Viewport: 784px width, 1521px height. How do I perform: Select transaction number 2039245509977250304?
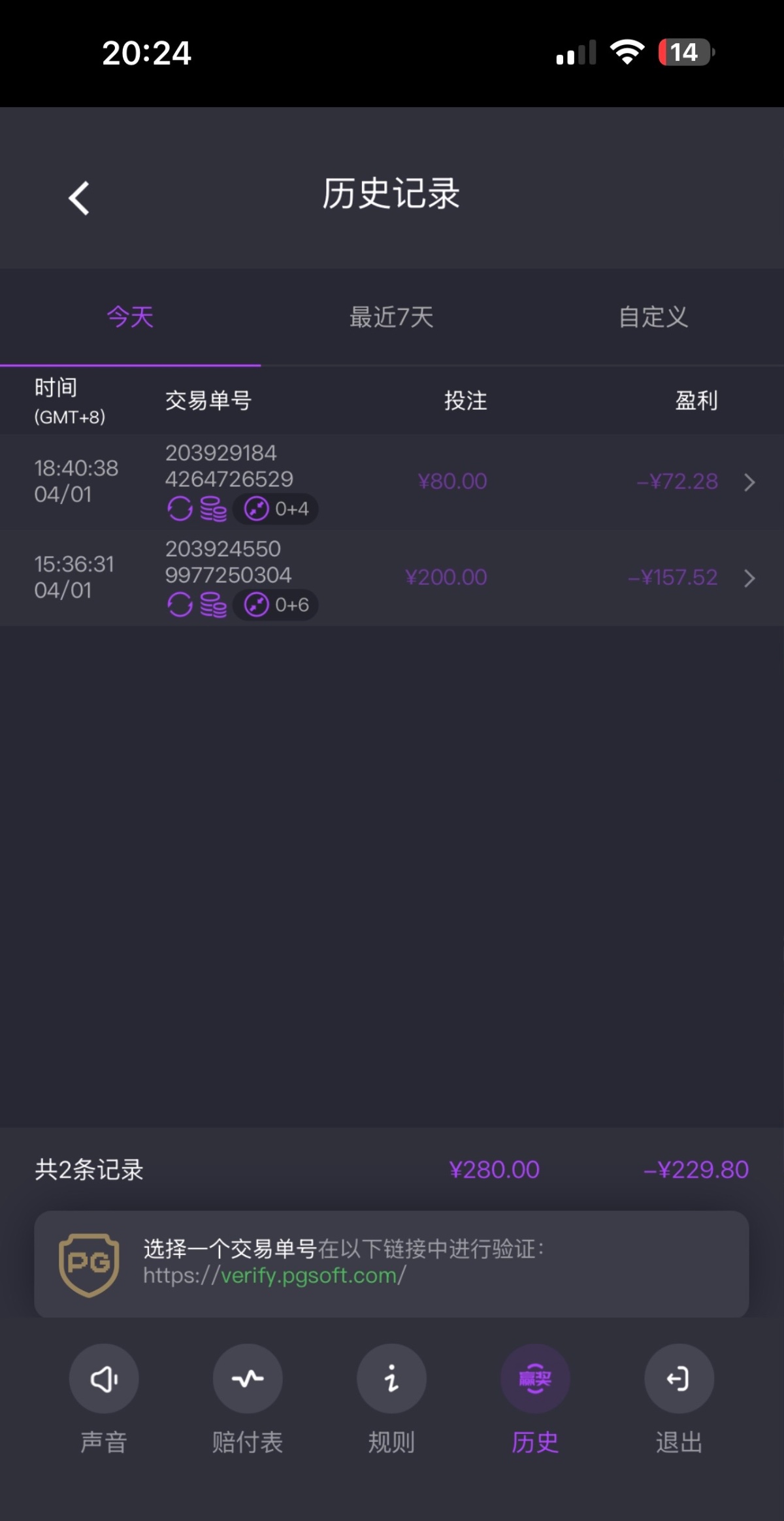[x=228, y=562]
